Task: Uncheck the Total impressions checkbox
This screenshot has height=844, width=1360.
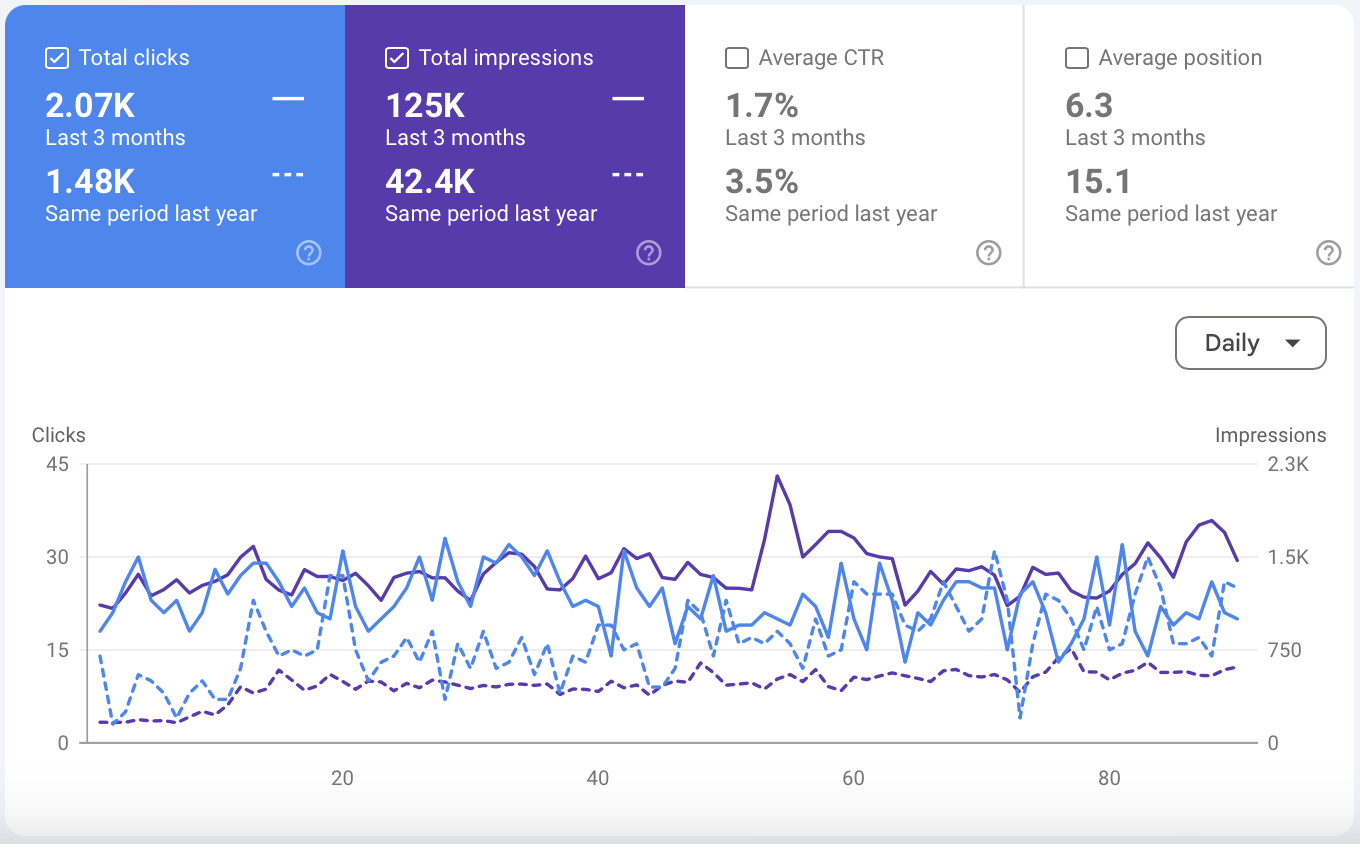Action: 397,58
